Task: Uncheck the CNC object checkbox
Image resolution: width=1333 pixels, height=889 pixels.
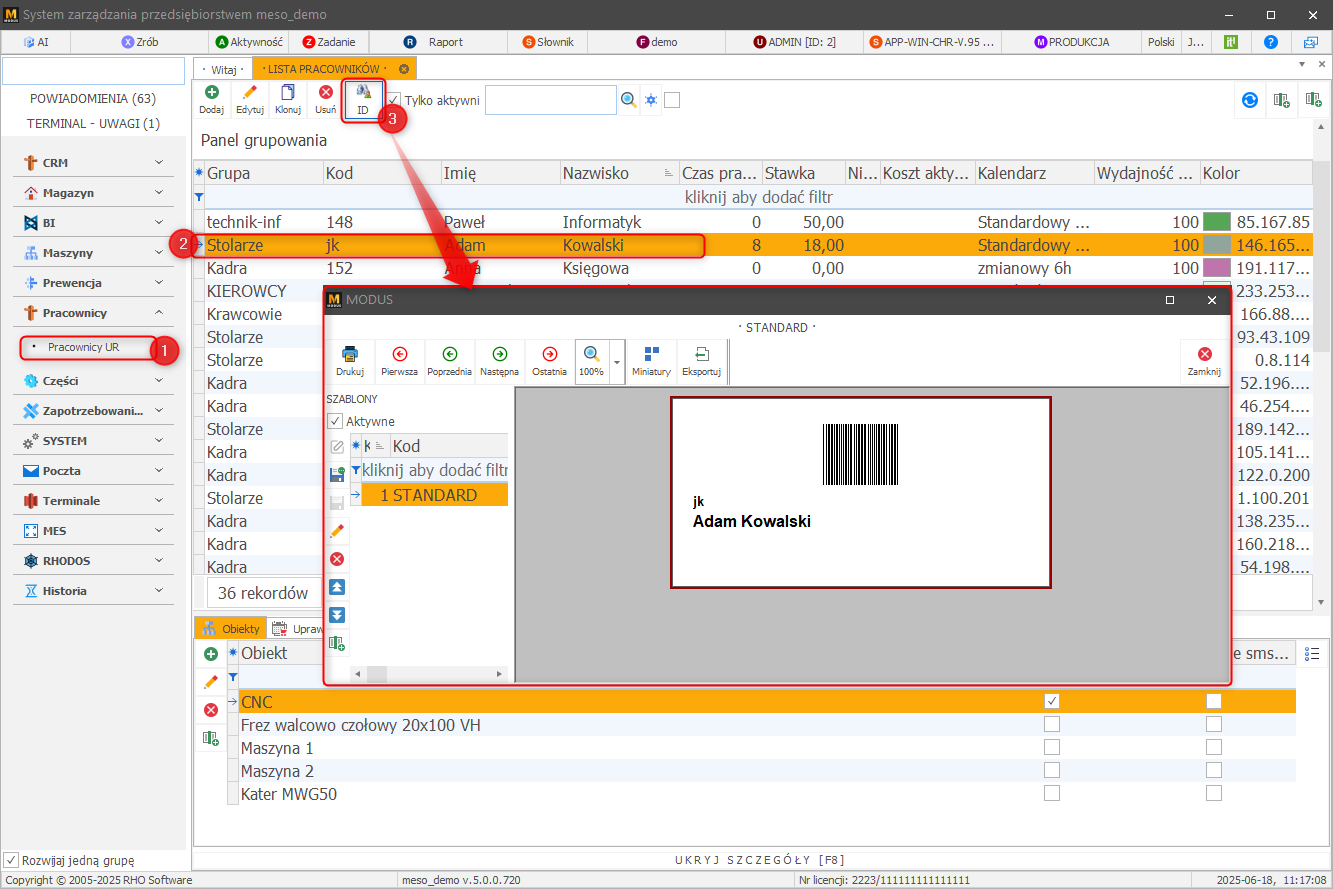Action: pyautogui.click(x=1051, y=701)
